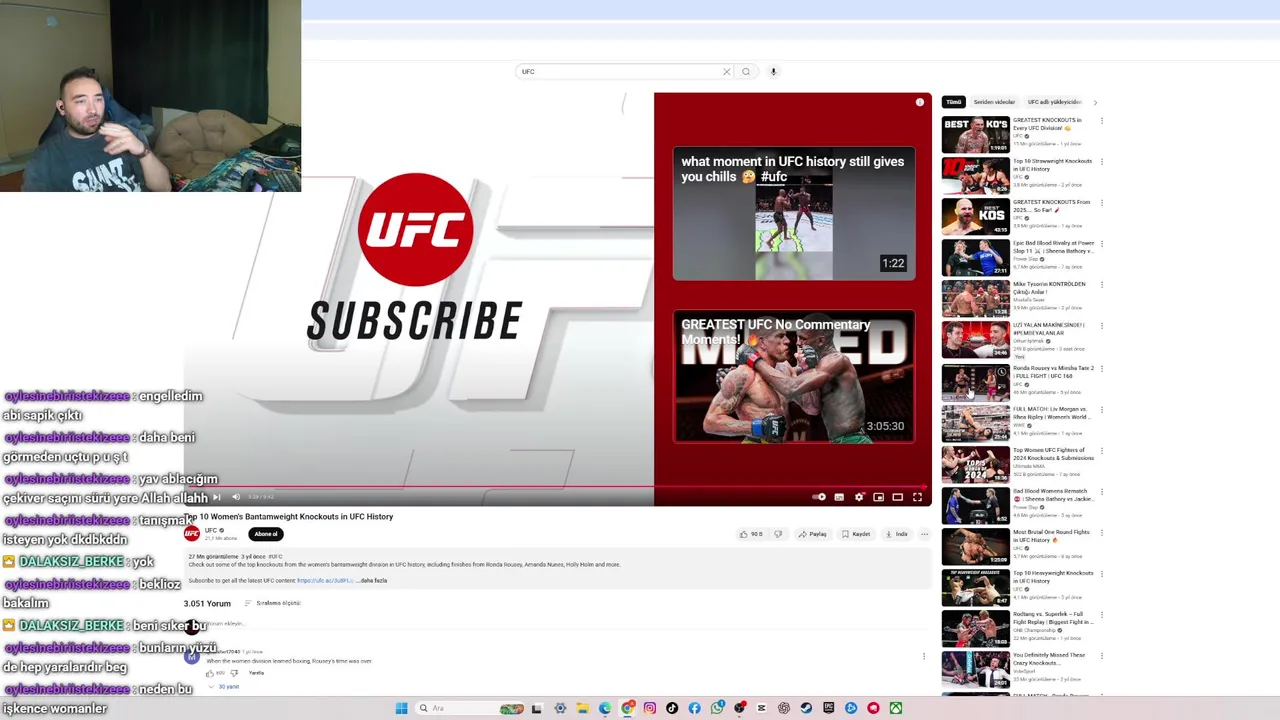
Task: Open the ufc.ac link in the description
Action: (325, 580)
